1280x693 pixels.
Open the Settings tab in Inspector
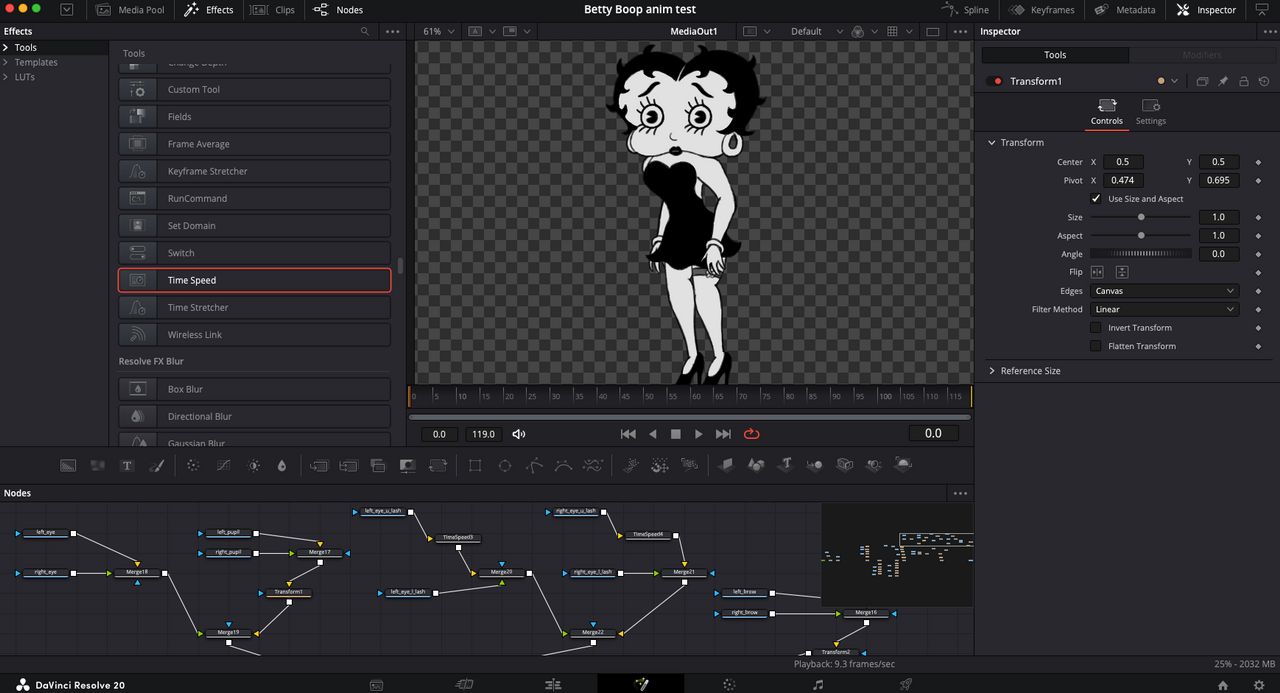coord(1150,111)
